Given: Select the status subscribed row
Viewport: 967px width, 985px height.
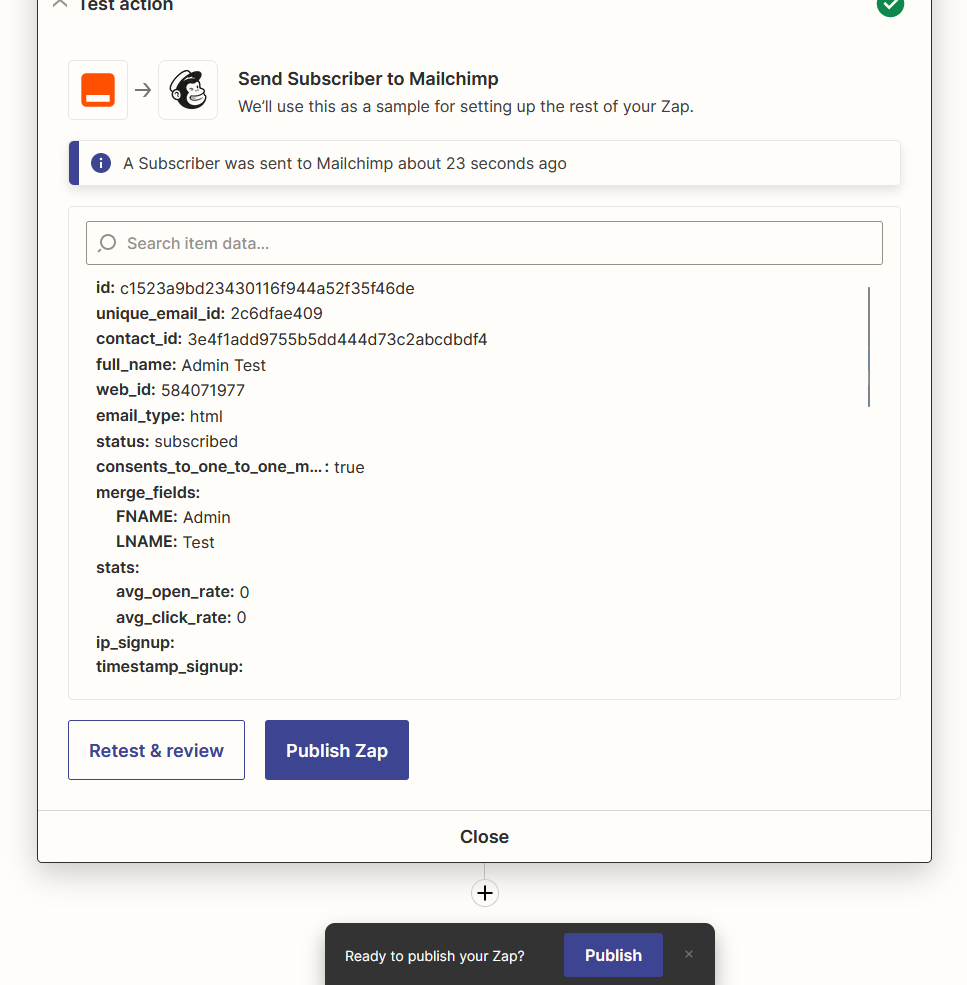Looking at the screenshot, I should (167, 441).
